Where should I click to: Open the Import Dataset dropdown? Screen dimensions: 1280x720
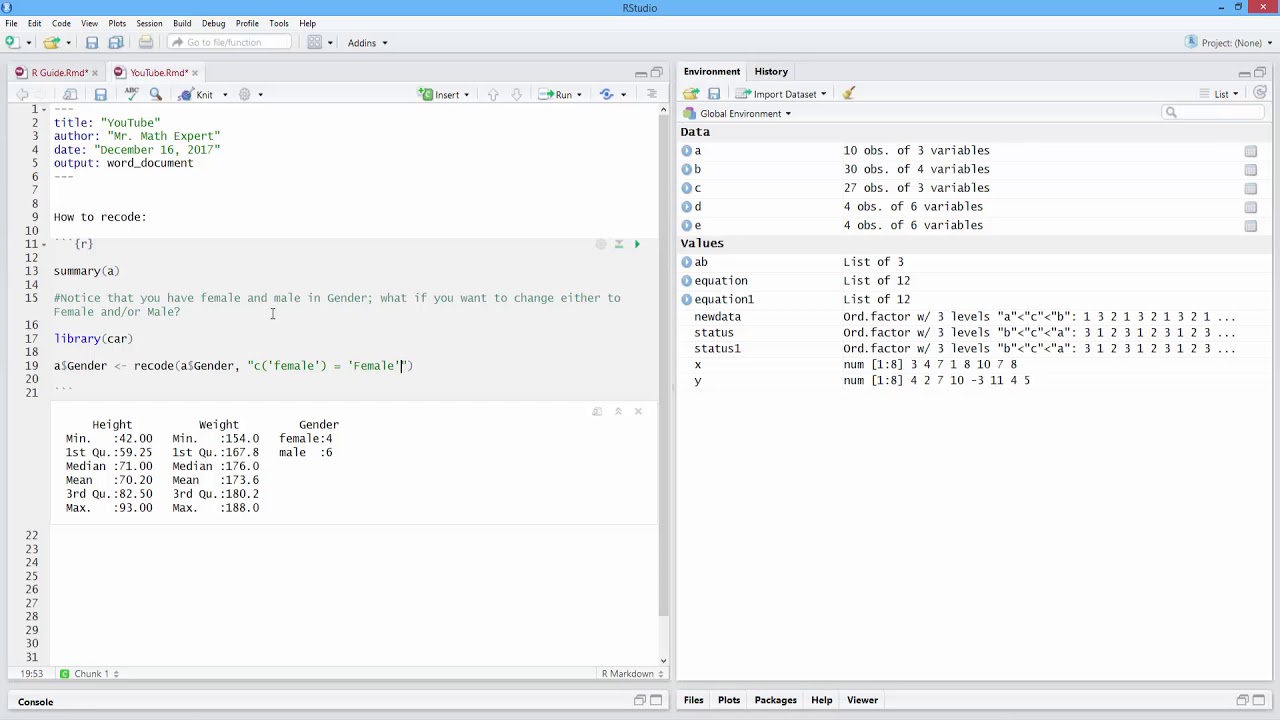pos(782,94)
